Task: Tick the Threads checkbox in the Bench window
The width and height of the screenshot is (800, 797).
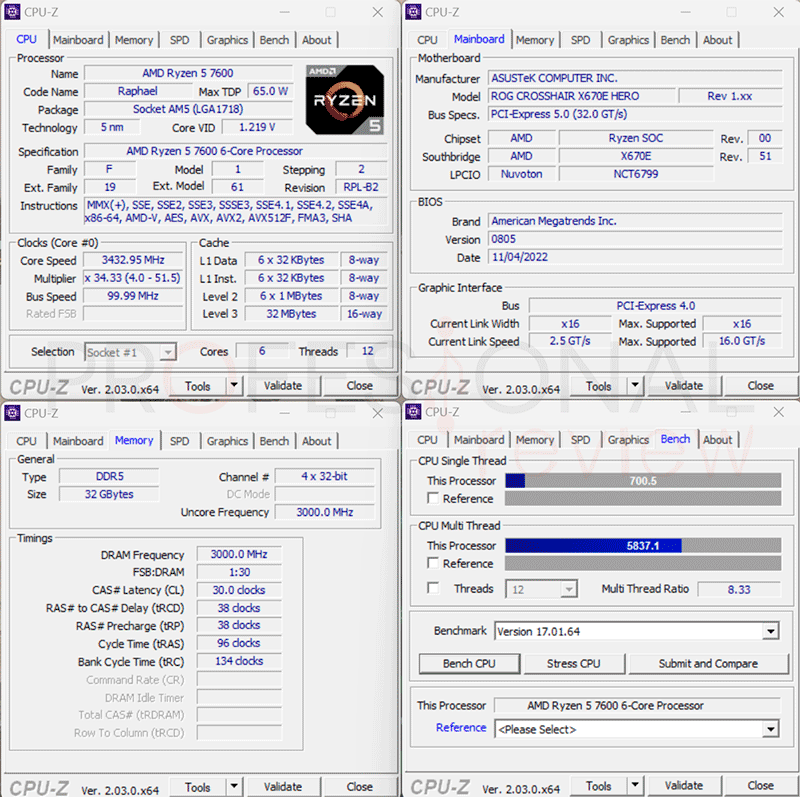Action: coord(433,588)
